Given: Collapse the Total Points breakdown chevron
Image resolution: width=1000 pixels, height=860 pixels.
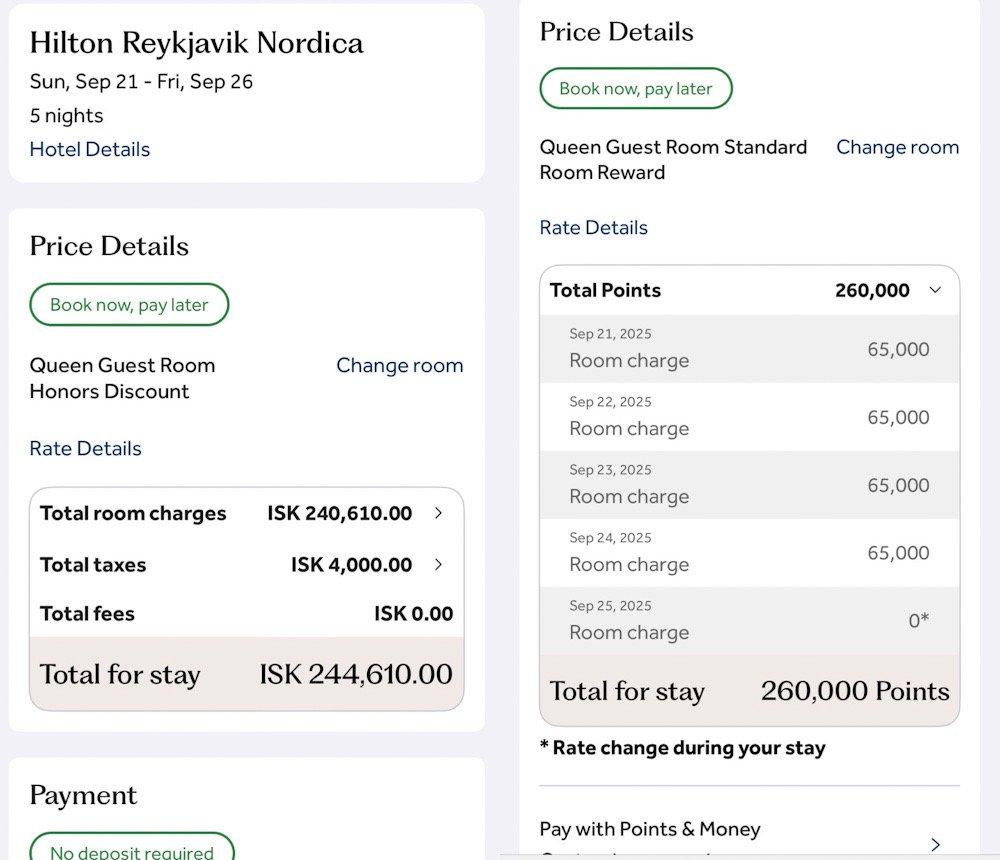Looking at the screenshot, I should pyautogui.click(x=935, y=290).
